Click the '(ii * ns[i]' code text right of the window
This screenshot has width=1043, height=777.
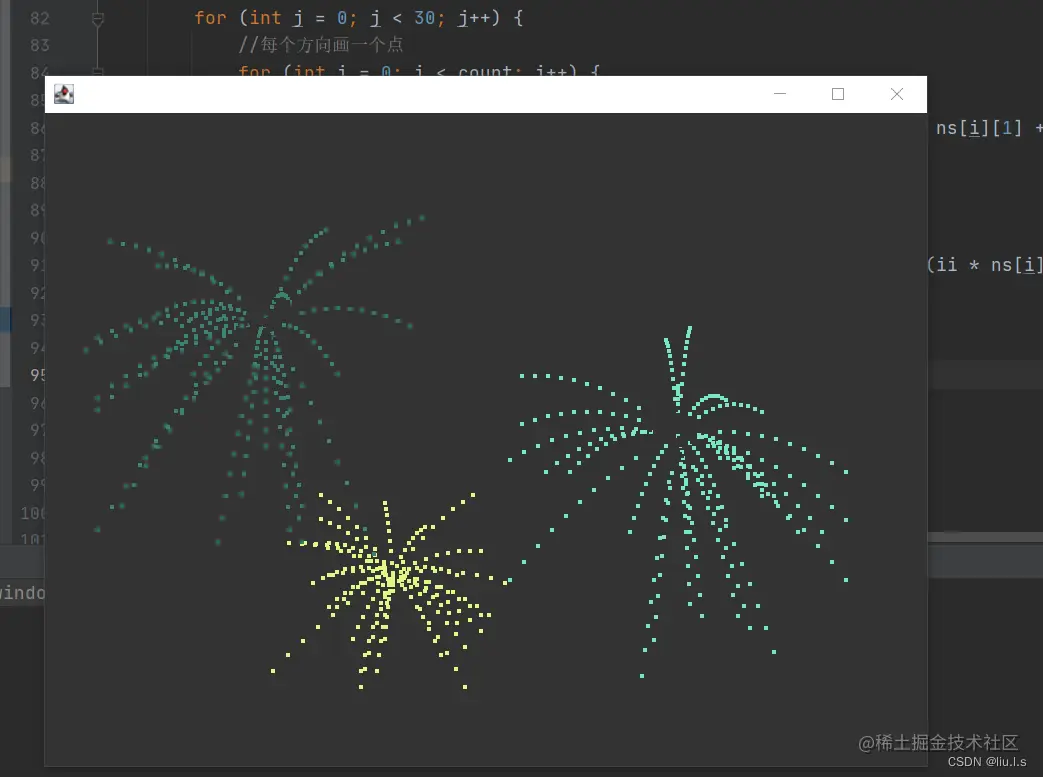(984, 265)
